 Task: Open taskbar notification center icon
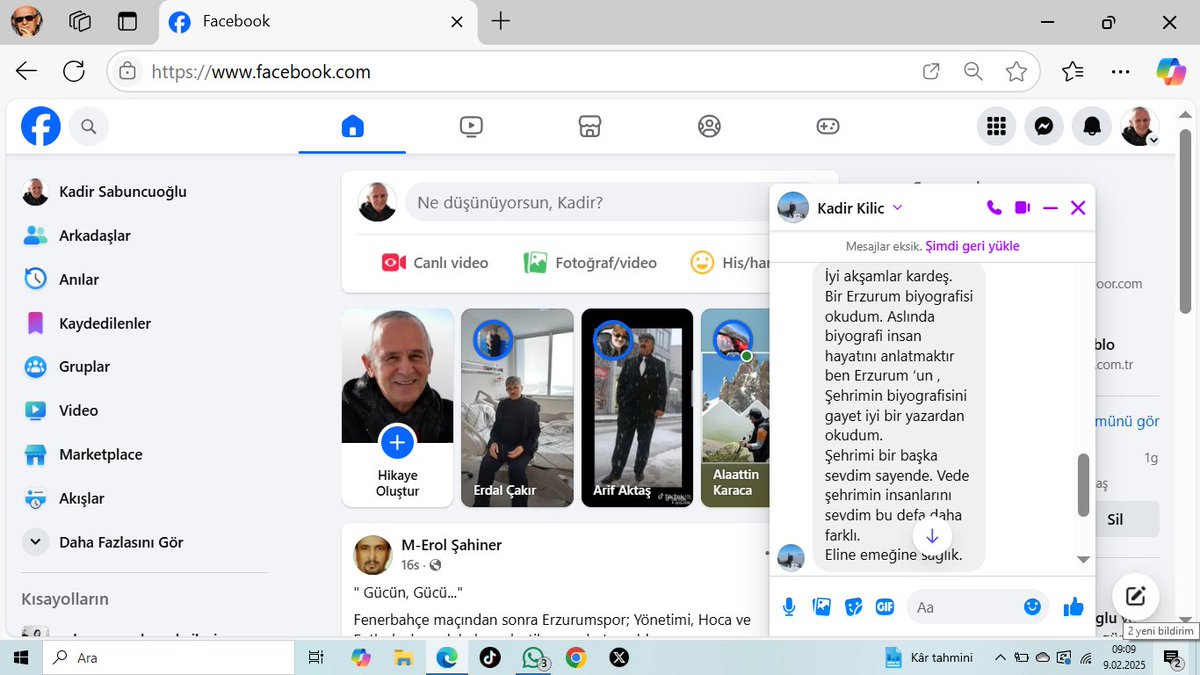pyautogui.click(x=1172, y=657)
